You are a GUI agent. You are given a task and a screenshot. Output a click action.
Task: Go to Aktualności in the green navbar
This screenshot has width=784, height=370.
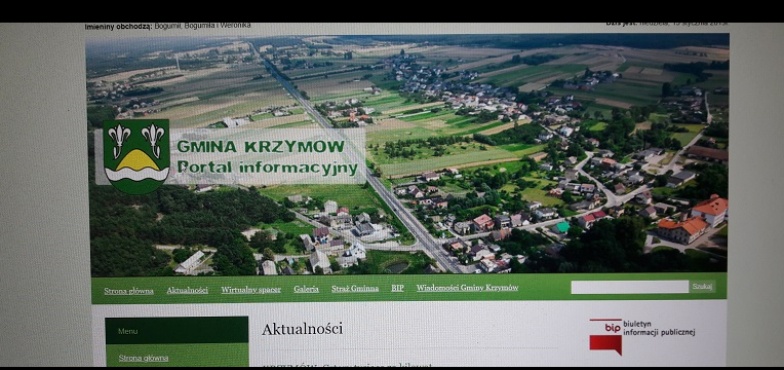point(187,290)
